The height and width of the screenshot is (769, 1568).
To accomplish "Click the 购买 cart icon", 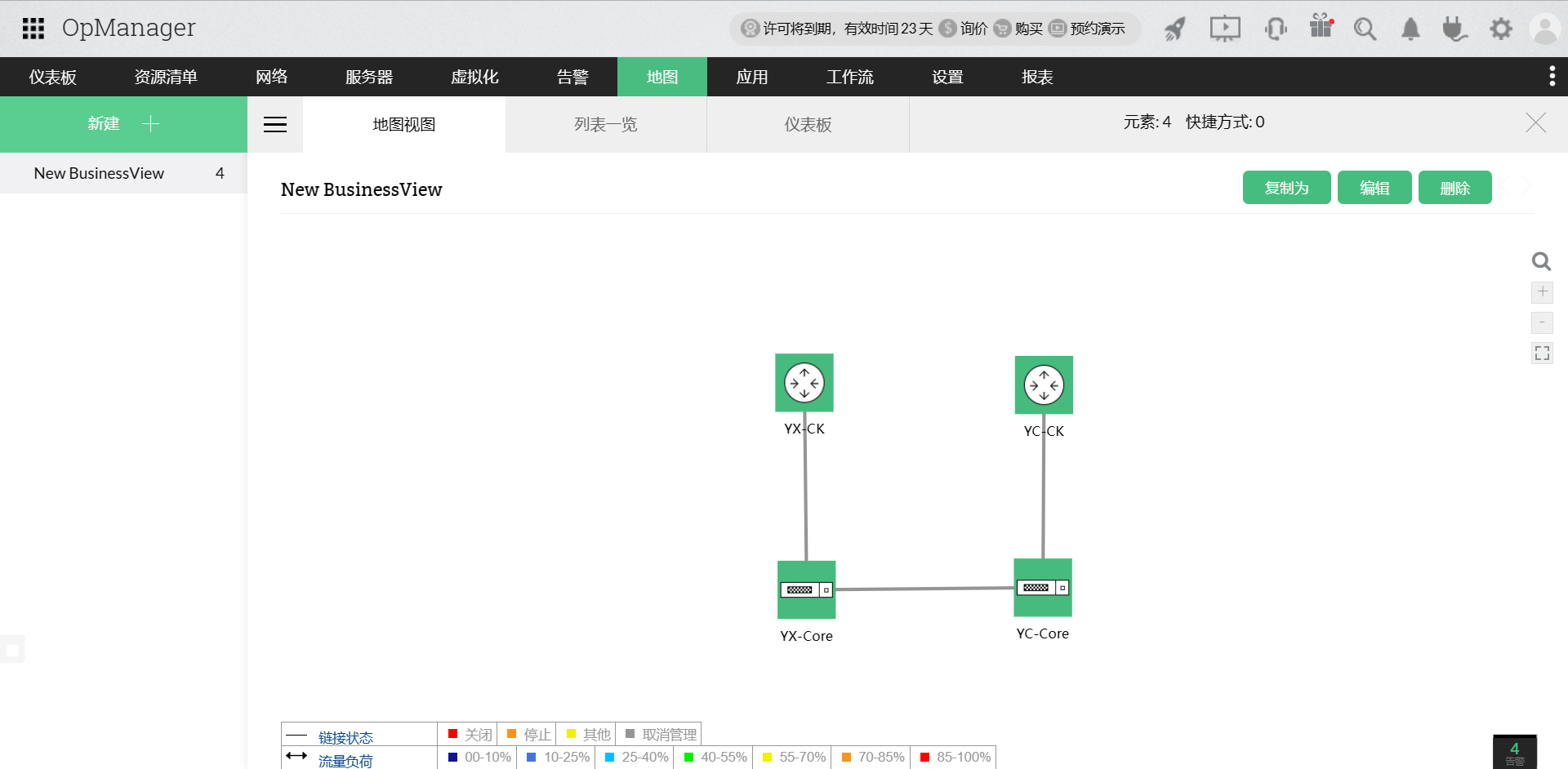I will [x=1002, y=29].
